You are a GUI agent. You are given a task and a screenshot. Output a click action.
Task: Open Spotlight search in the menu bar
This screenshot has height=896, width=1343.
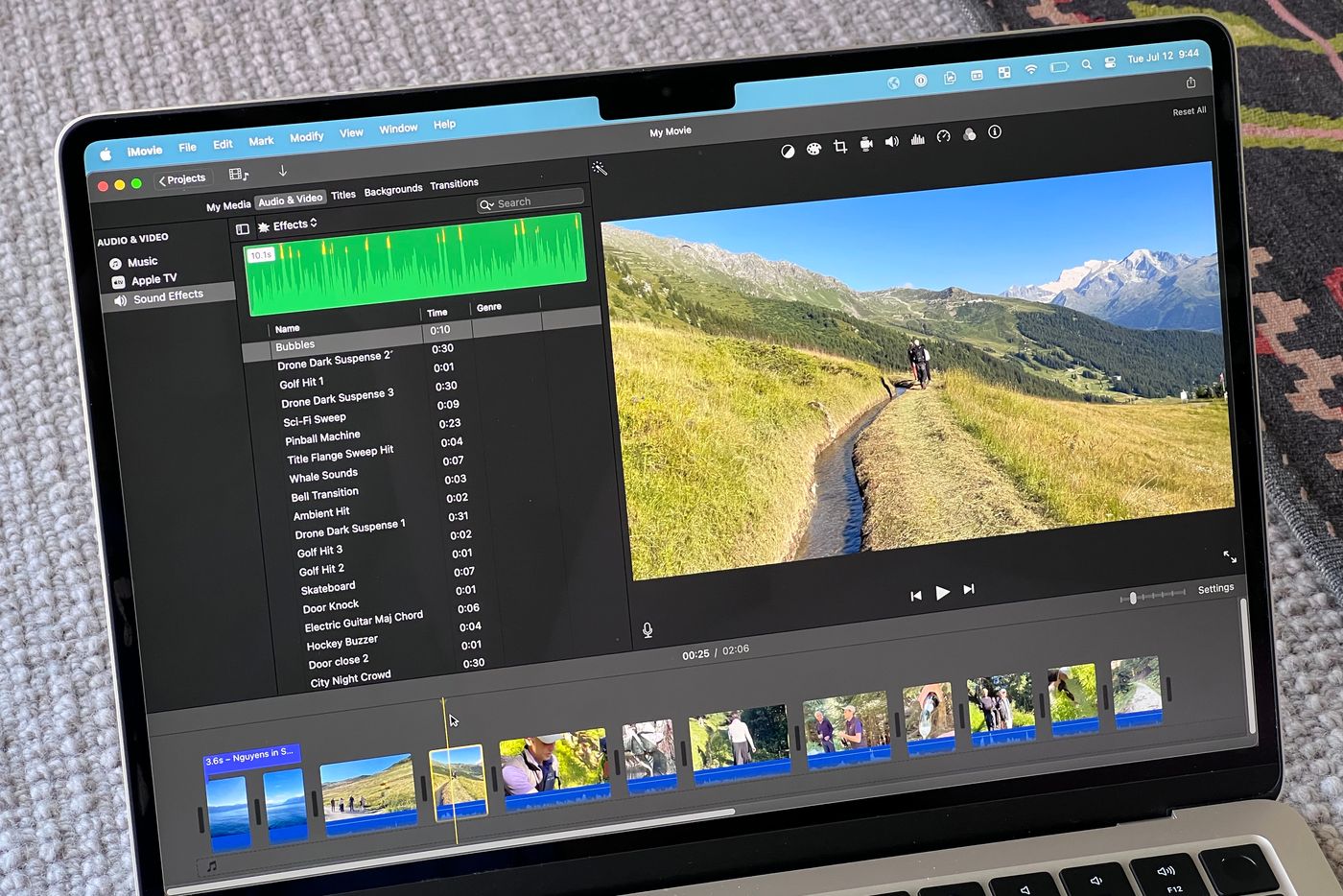pyautogui.click(x=1086, y=65)
